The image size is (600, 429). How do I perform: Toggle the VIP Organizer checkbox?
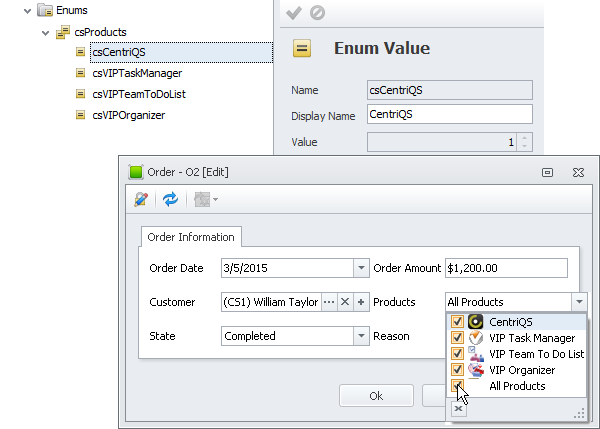pyautogui.click(x=458, y=370)
